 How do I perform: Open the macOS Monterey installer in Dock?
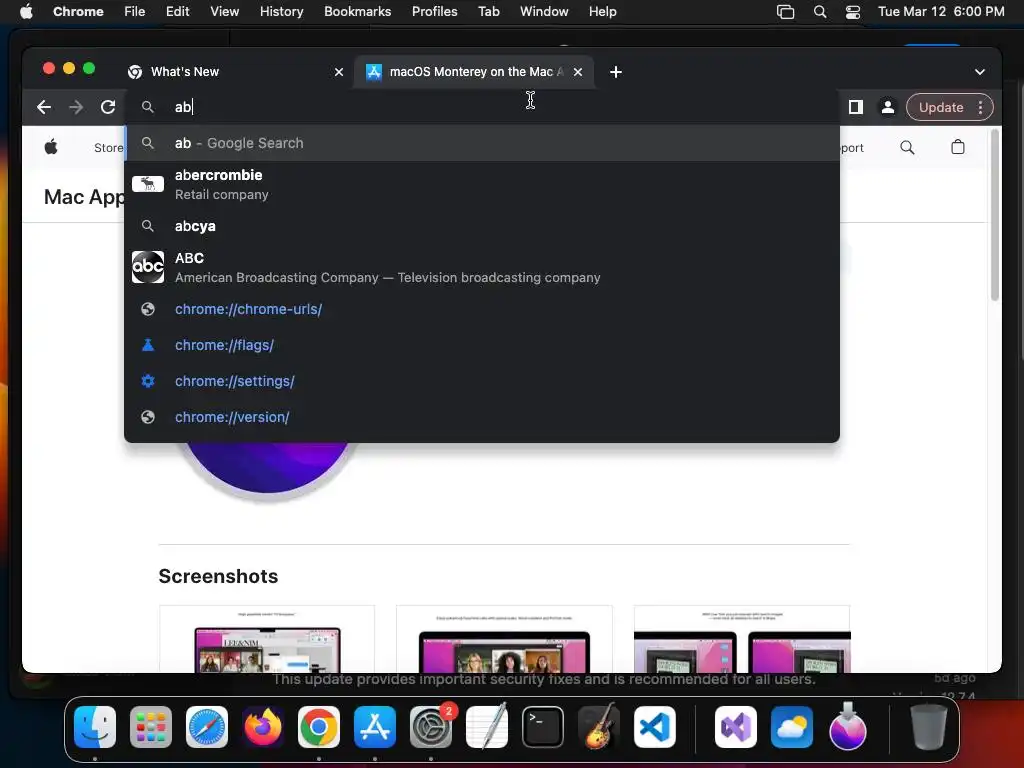coord(848,727)
